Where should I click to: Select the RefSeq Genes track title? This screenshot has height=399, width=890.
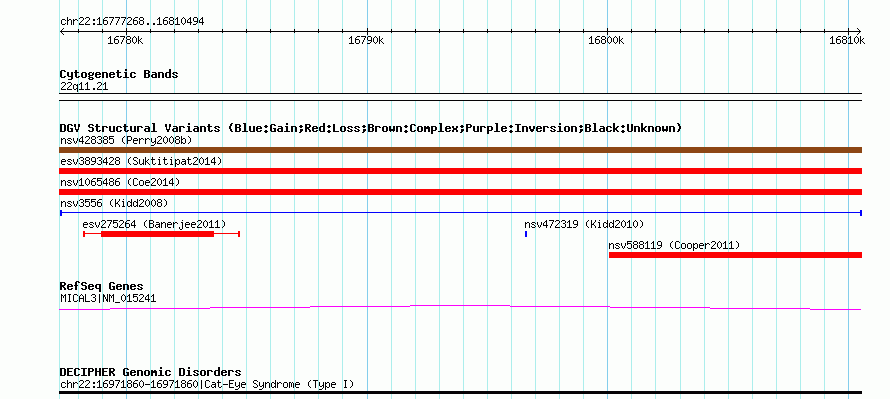pos(102,287)
